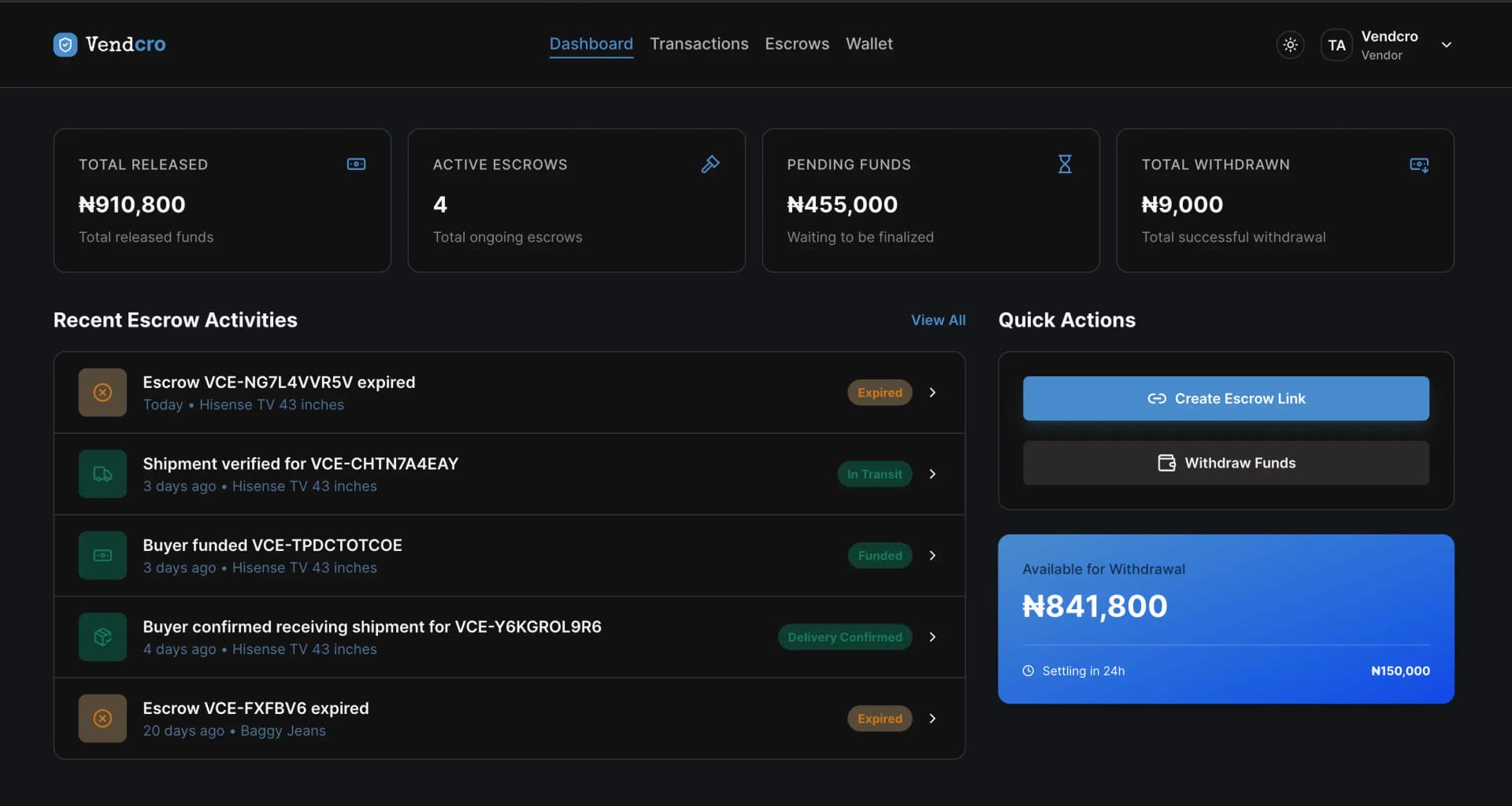The height and width of the screenshot is (806, 1512).
Task: Go to the Transactions tab
Action: [x=699, y=44]
